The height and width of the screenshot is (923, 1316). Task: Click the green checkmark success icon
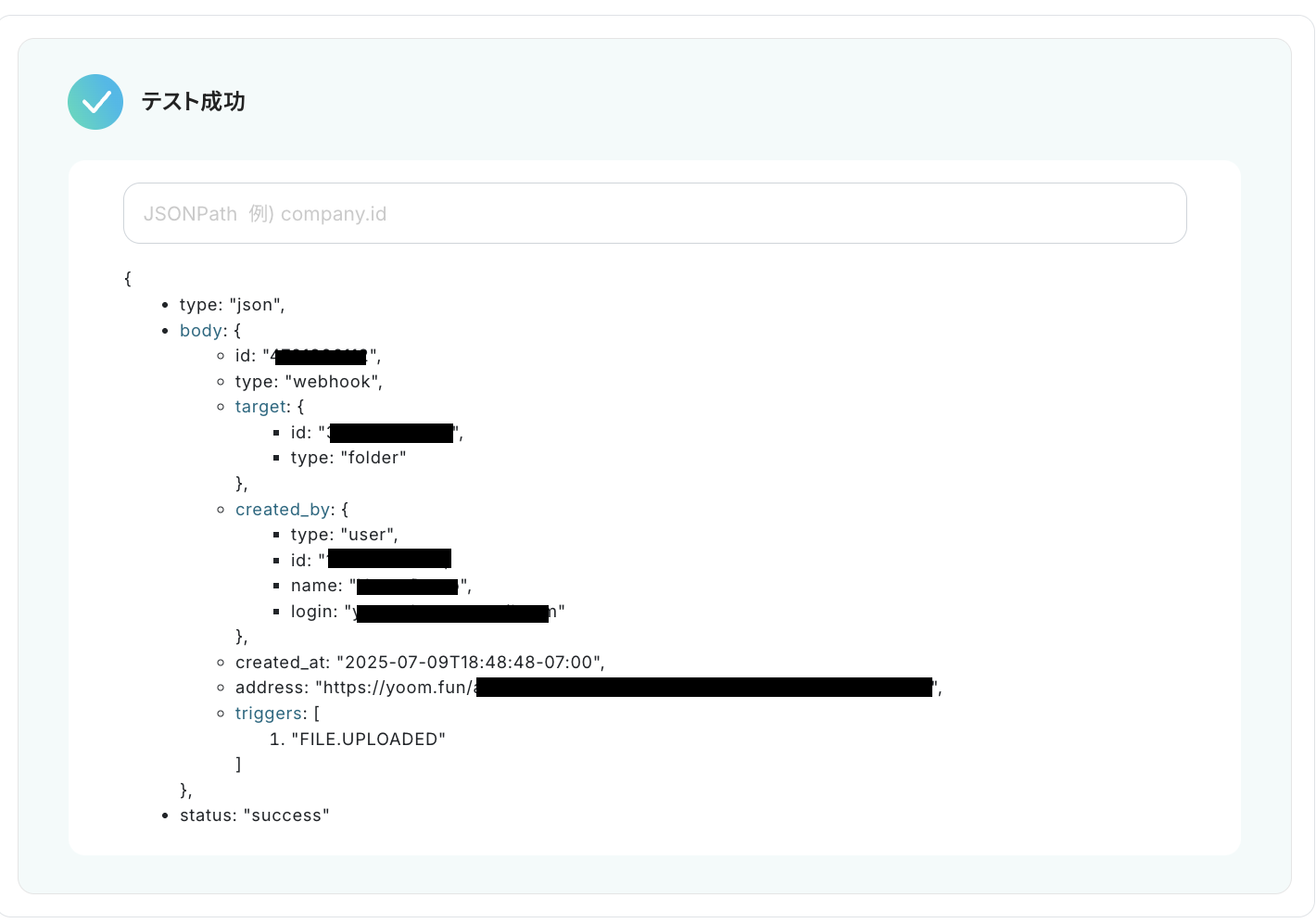(95, 102)
